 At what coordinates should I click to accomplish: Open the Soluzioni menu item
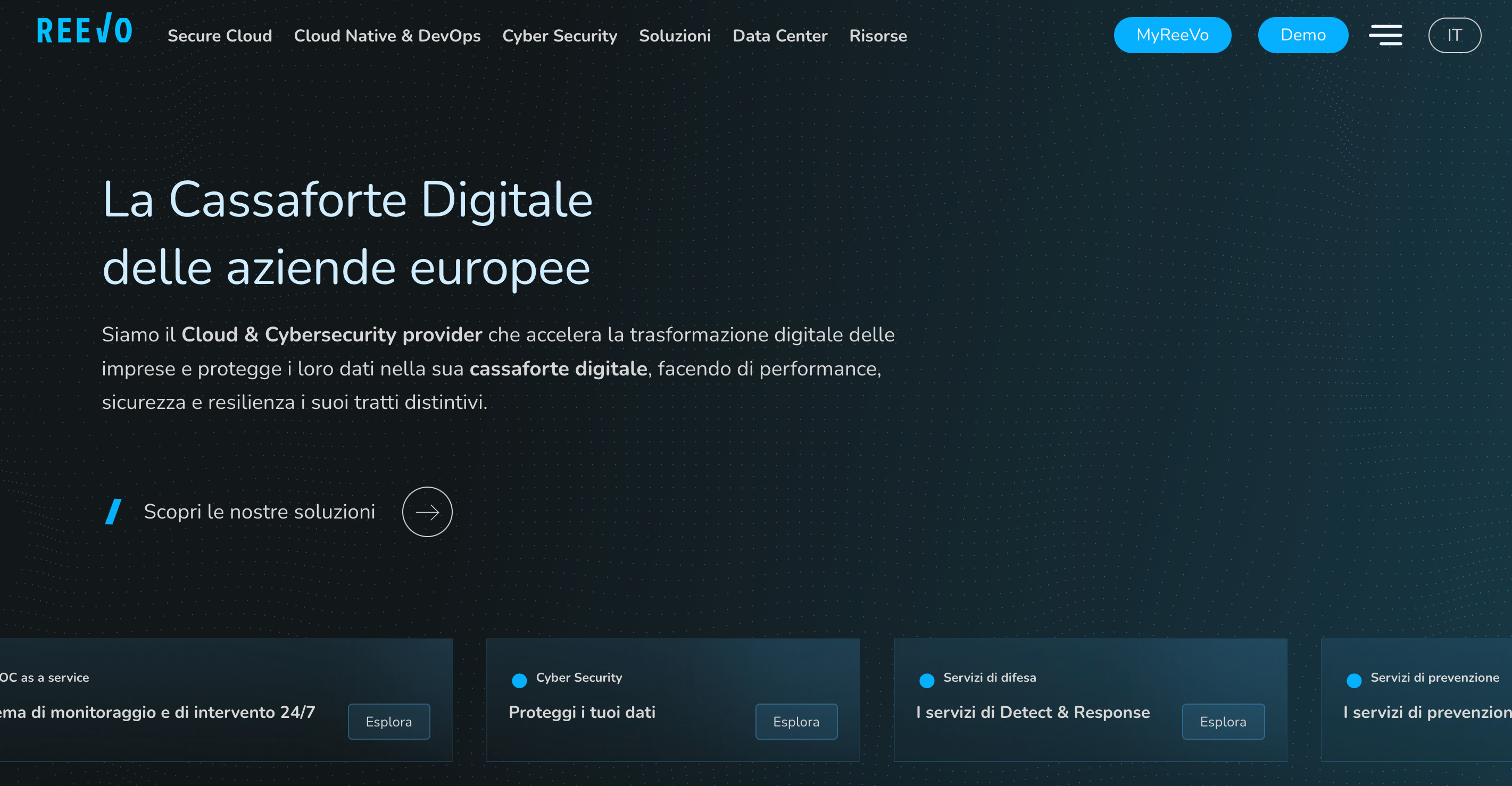click(675, 36)
